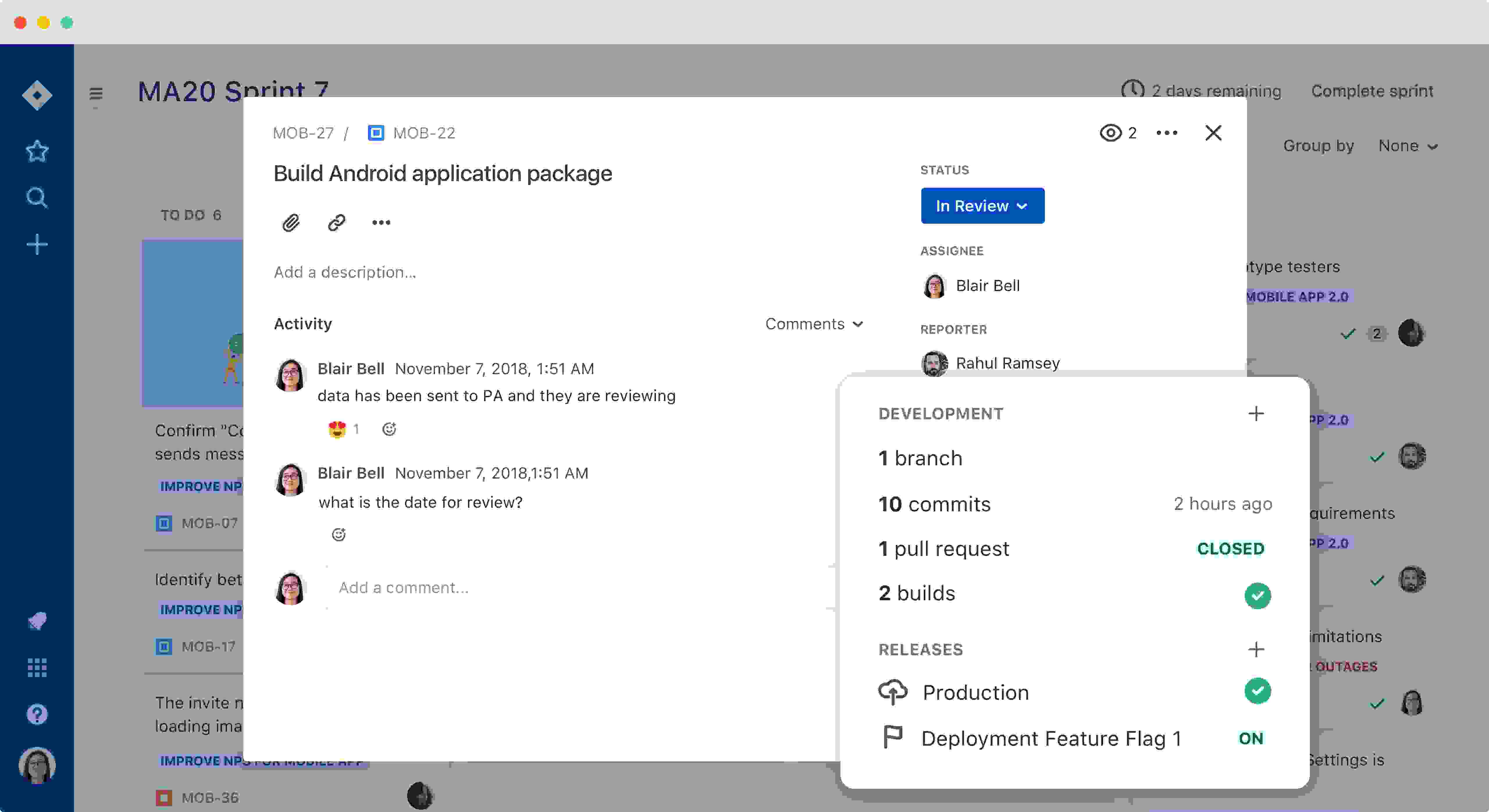Open the MOB-22 task type icon
Image resolution: width=1489 pixels, height=812 pixels.
tap(376, 133)
